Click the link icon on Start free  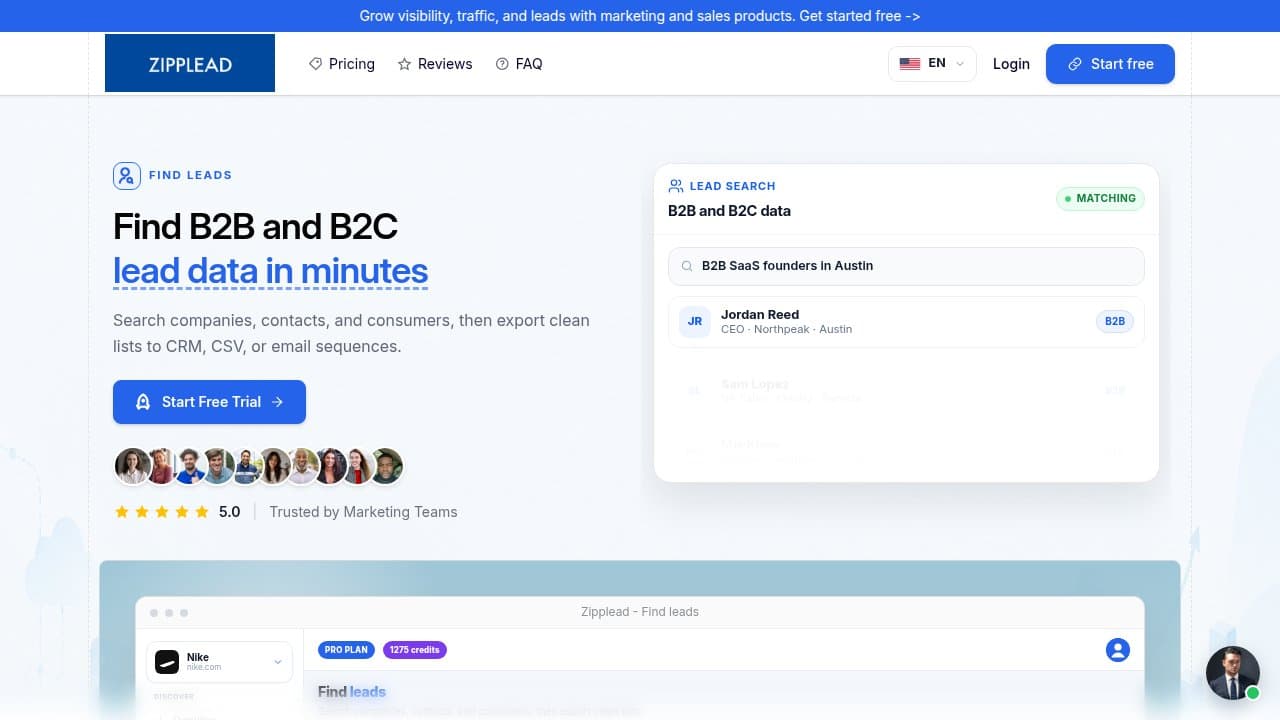[x=1075, y=64]
